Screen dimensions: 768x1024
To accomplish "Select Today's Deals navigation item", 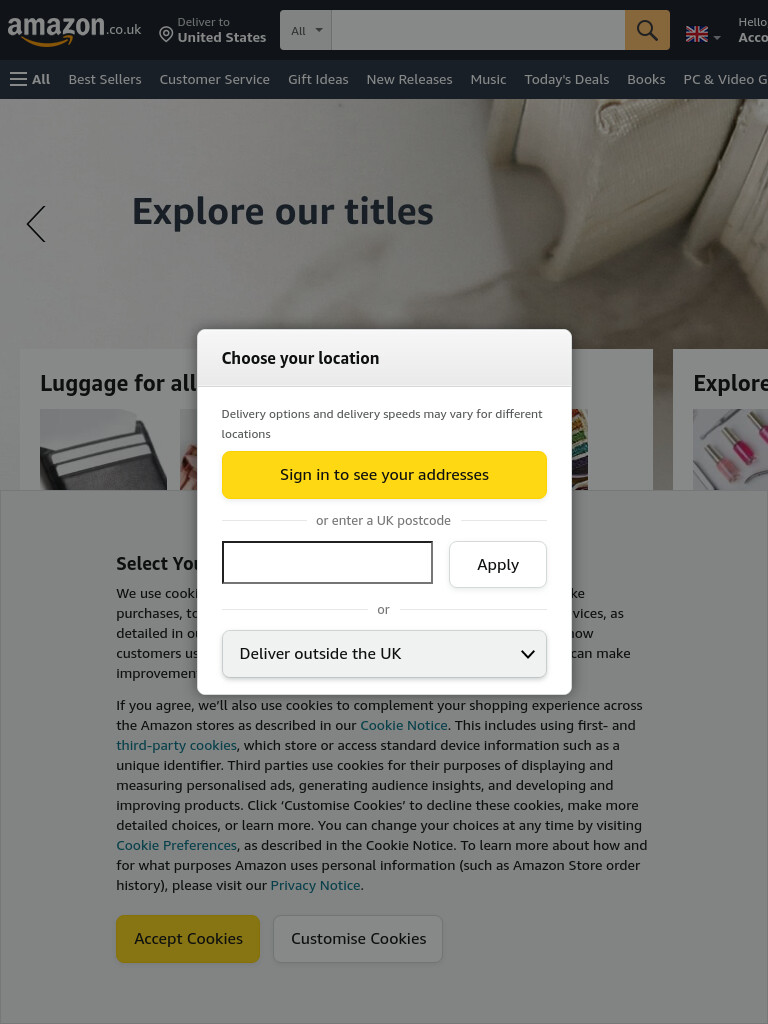I will coord(567,80).
